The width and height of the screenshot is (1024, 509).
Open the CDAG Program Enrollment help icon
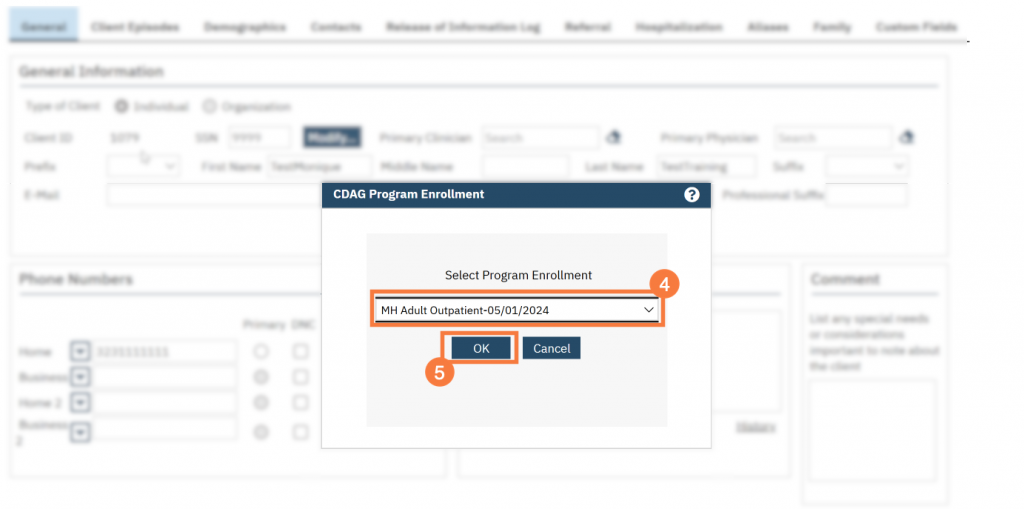tap(692, 195)
